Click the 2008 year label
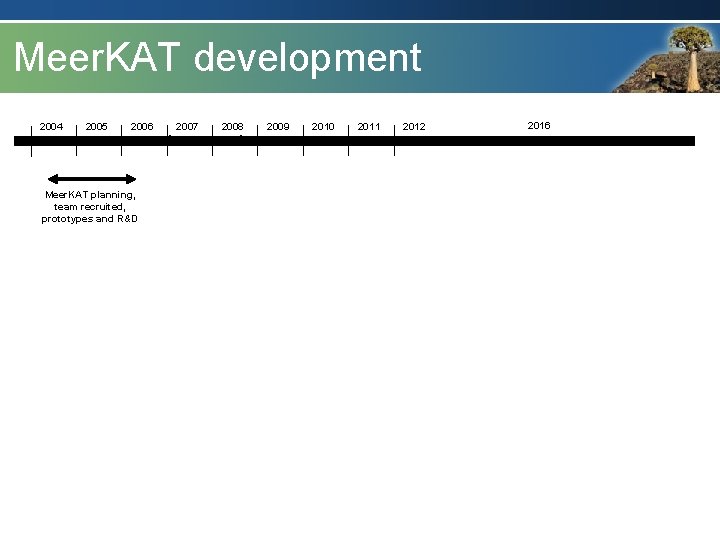The height and width of the screenshot is (540, 720). pyautogui.click(x=232, y=127)
